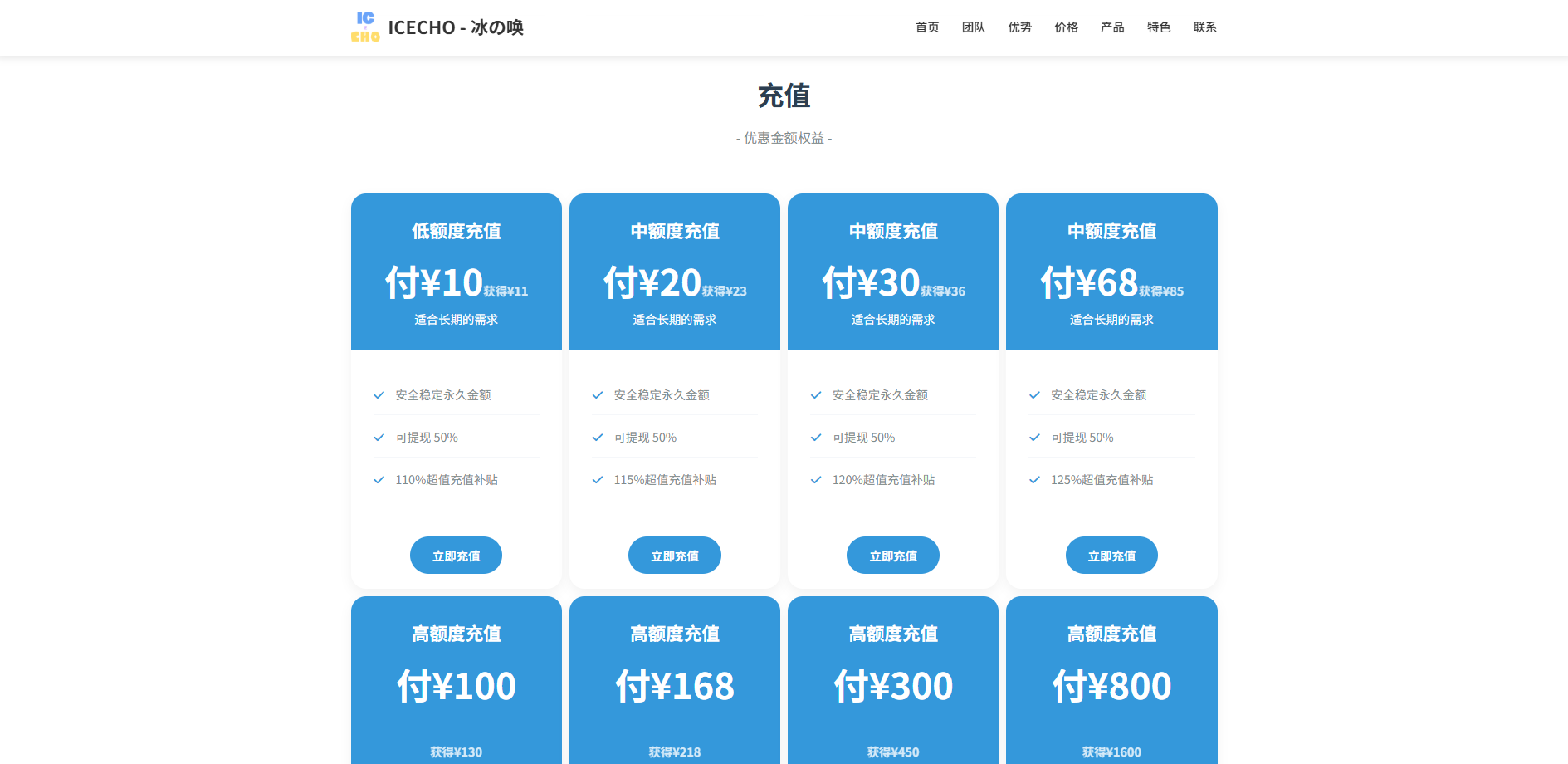Click the 充值 page heading
1568x764 pixels.
[784, 96]
